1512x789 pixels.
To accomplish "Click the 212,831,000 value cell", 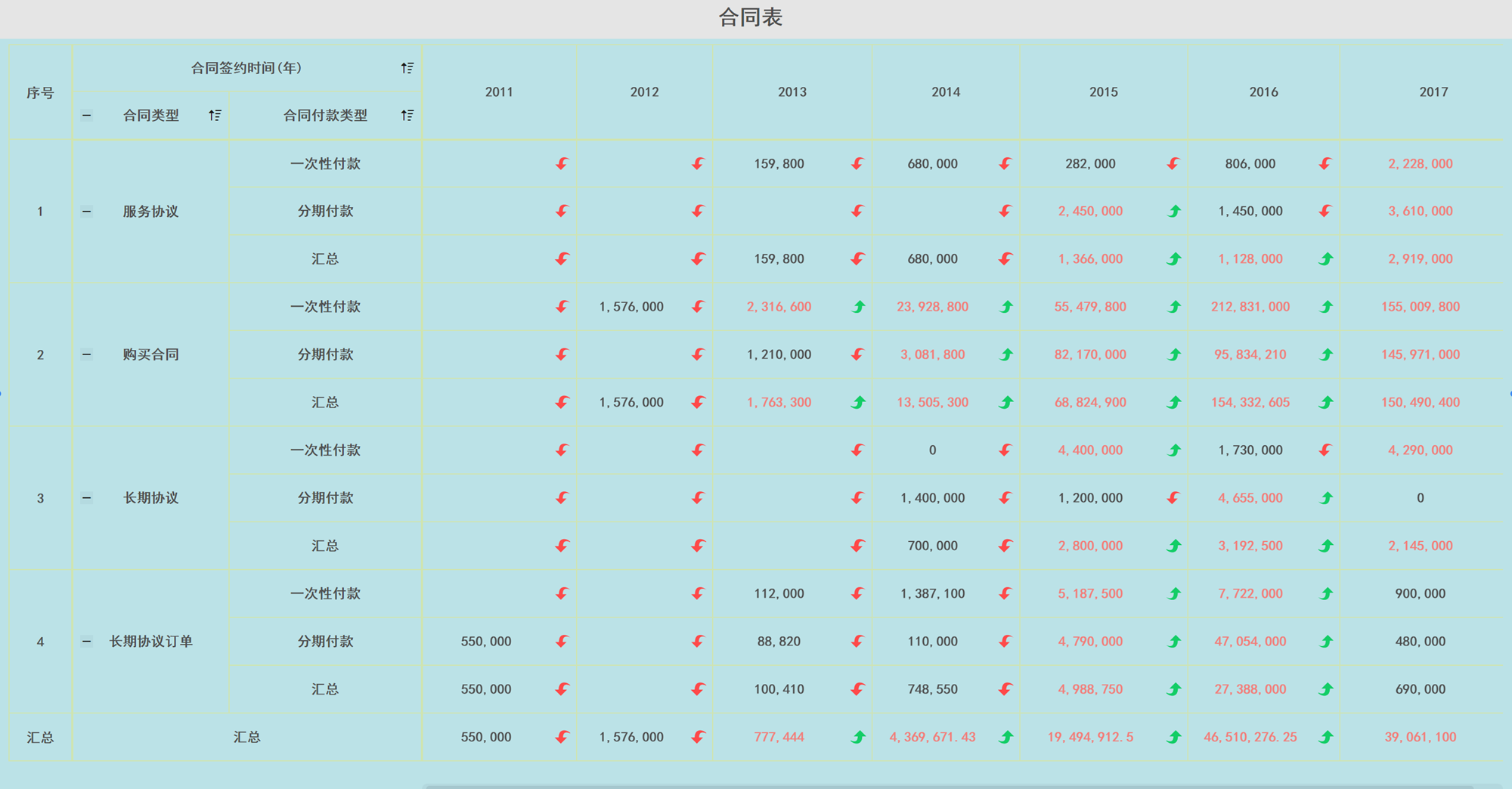I will tap(1250, 307).
